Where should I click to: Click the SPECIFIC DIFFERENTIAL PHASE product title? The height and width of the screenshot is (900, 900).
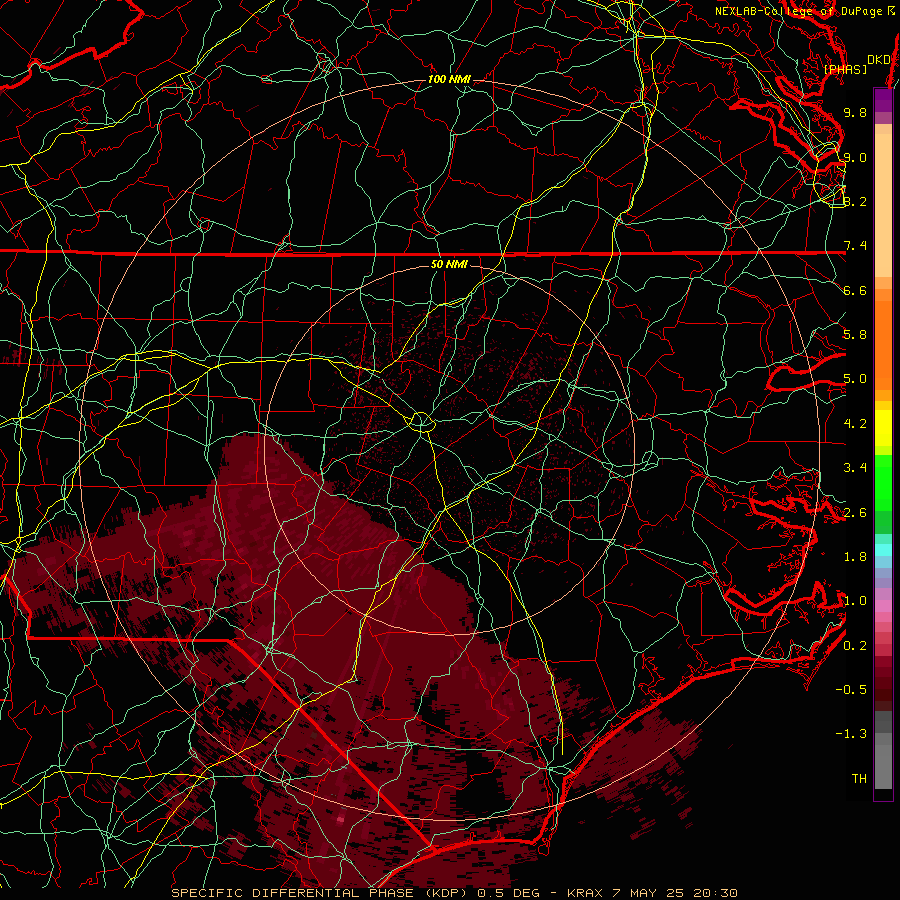click(x=292, y=893)
